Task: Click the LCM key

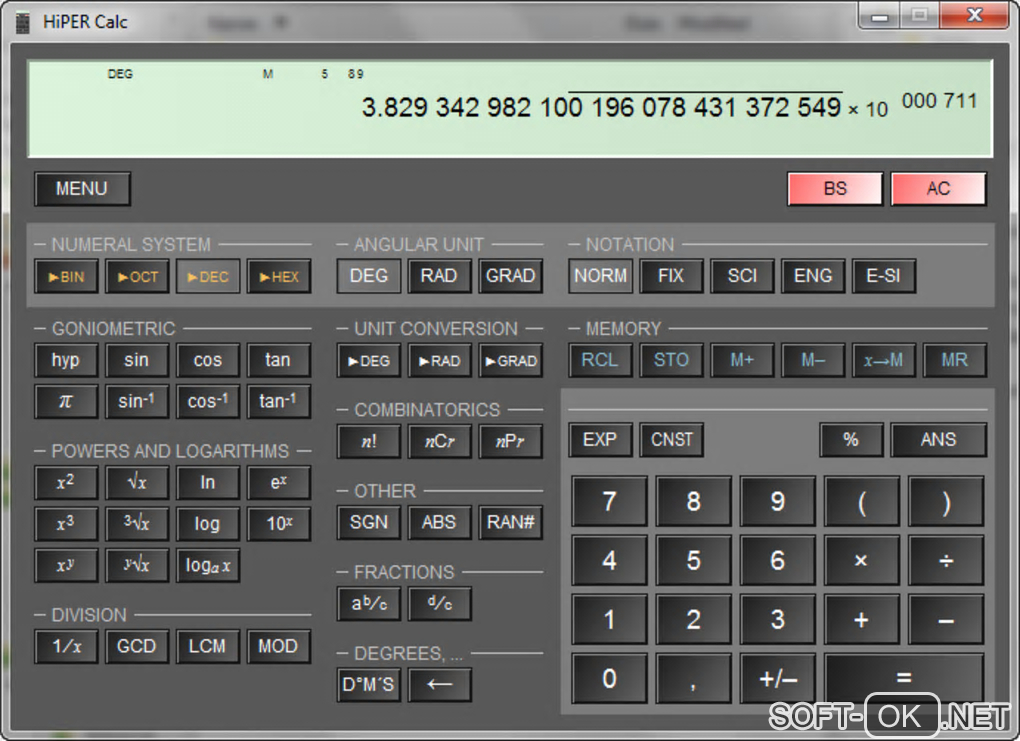Action: tap(208, 647)
